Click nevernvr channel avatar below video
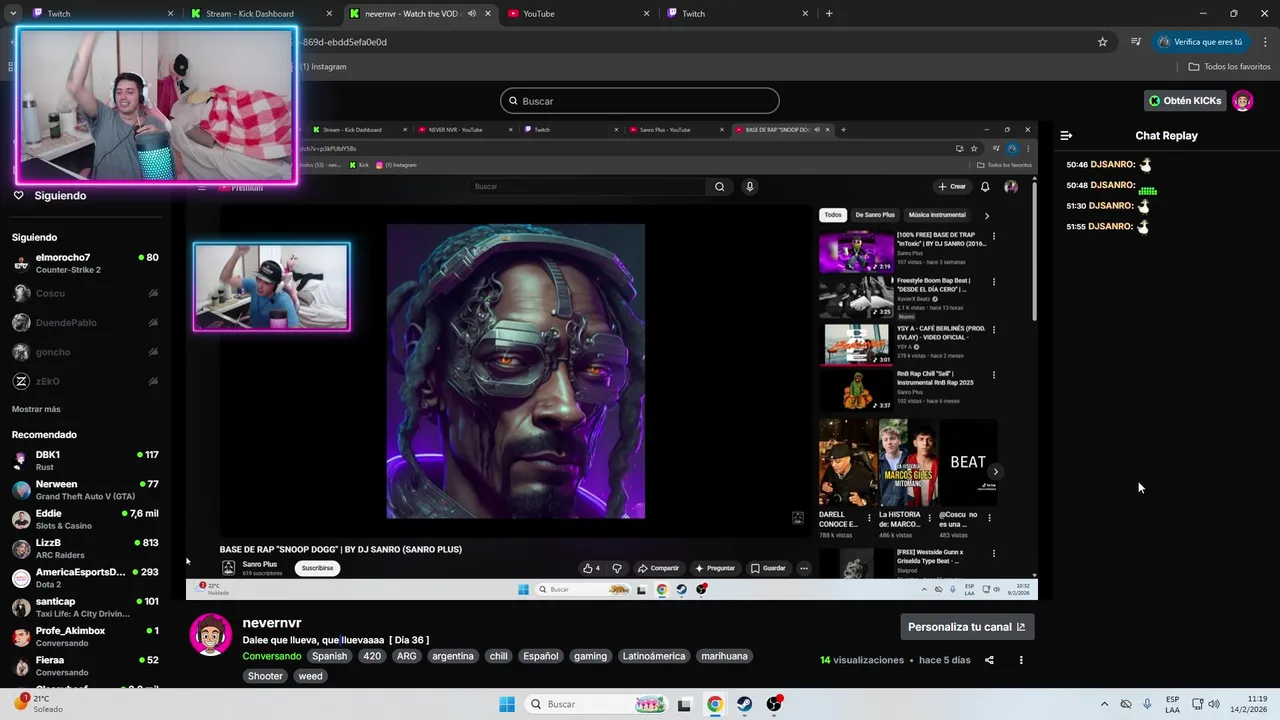This screenshot has height=720, width=1280. 211,635
